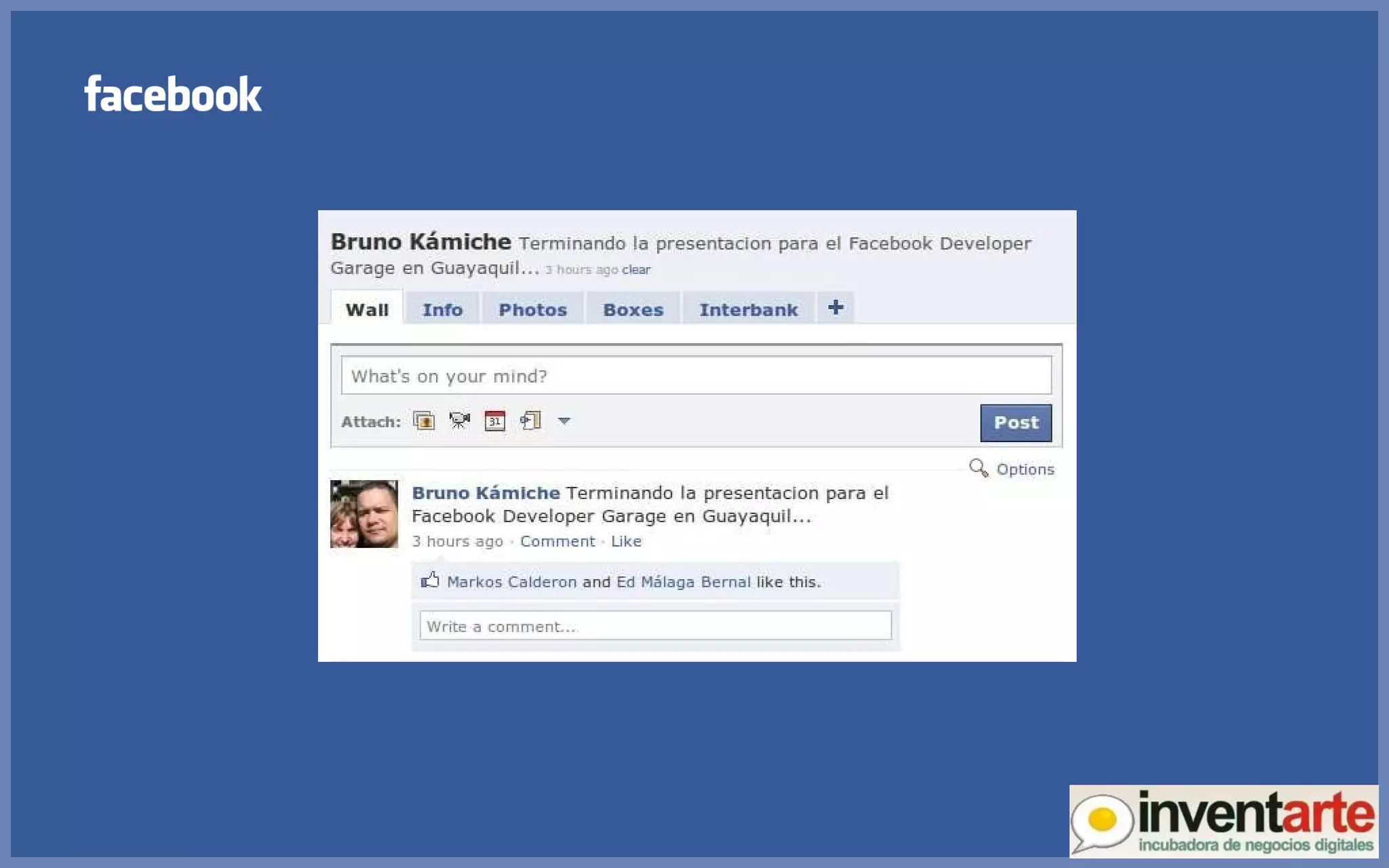Screen dimensions: 1389x868
Task: Click the clear status link
Action: tap(635, 270)
